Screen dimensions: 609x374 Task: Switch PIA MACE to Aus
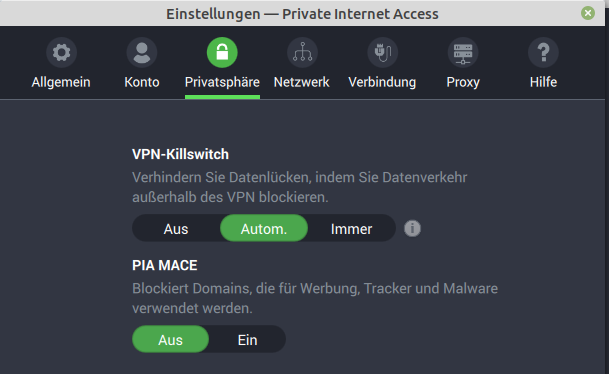point(171,339)
